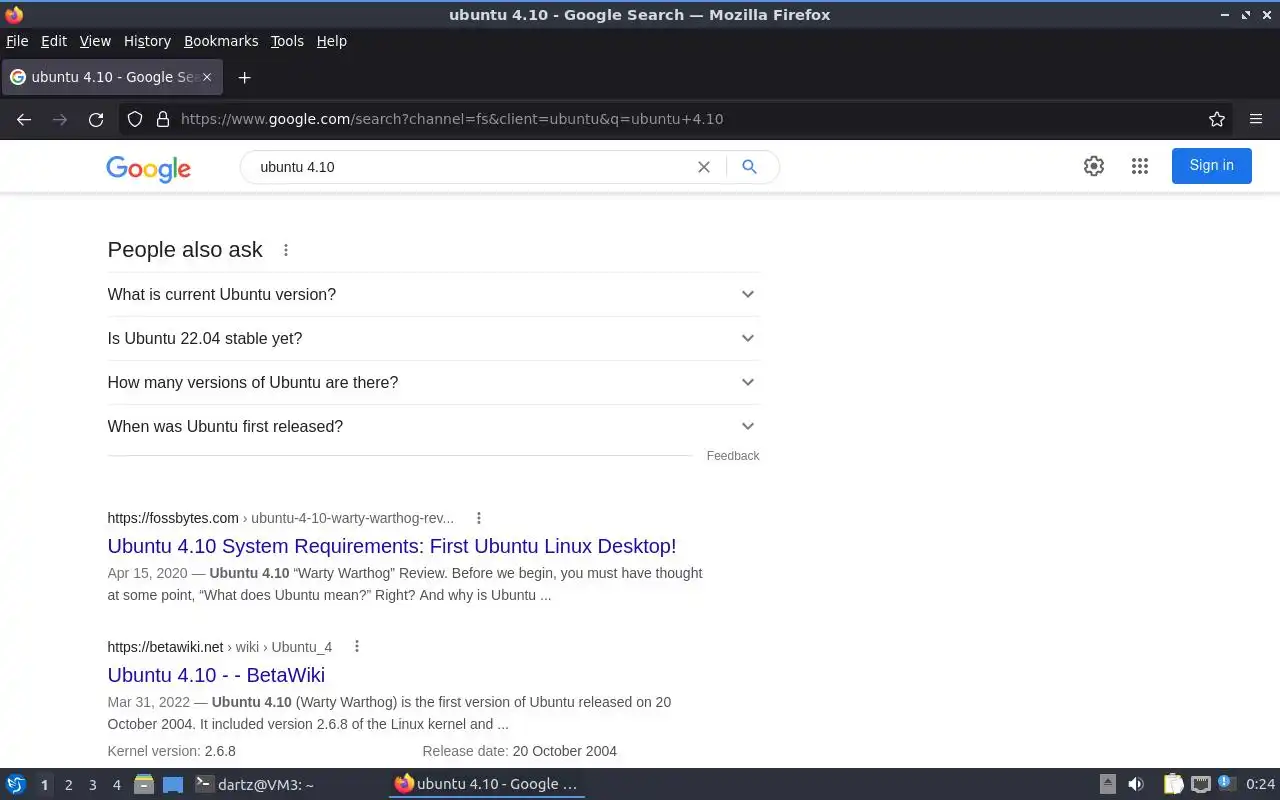Open the LXQt start menu icon

click(16, 784)
